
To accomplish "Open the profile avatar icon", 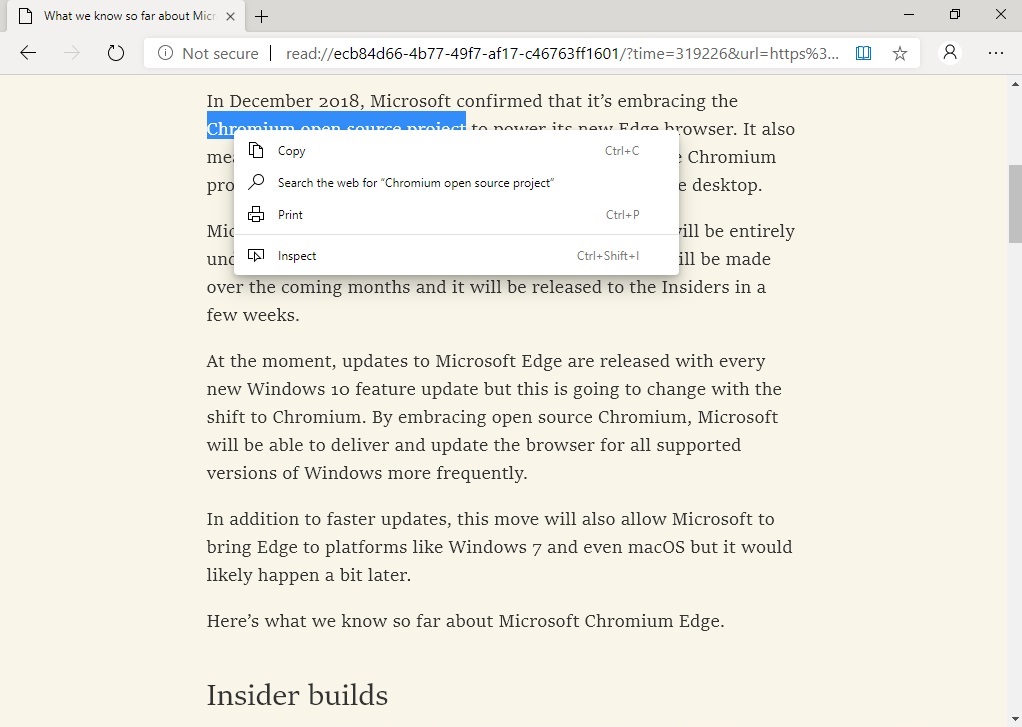I will coord(950,52).
